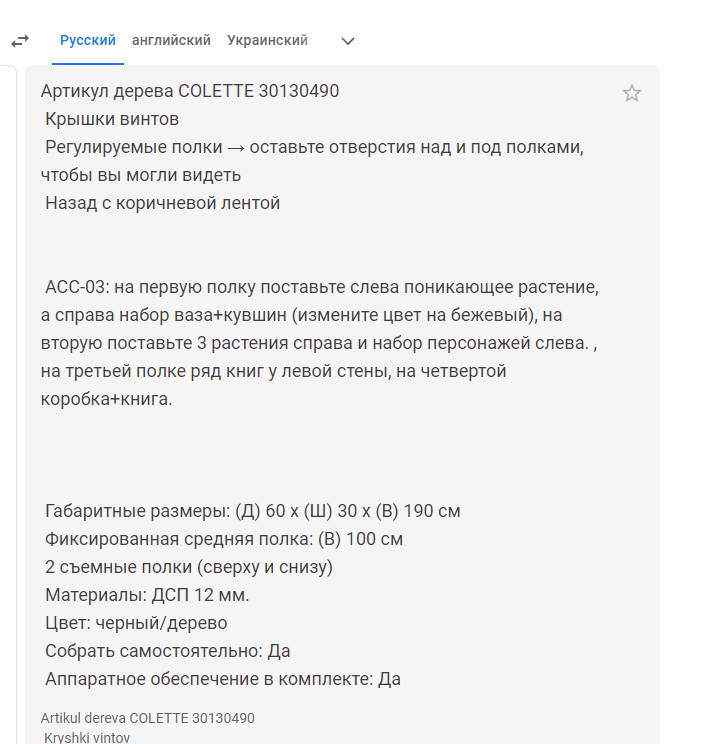Switch to the английский language tab
Screen dimensions: 723x744
point(171,40)
